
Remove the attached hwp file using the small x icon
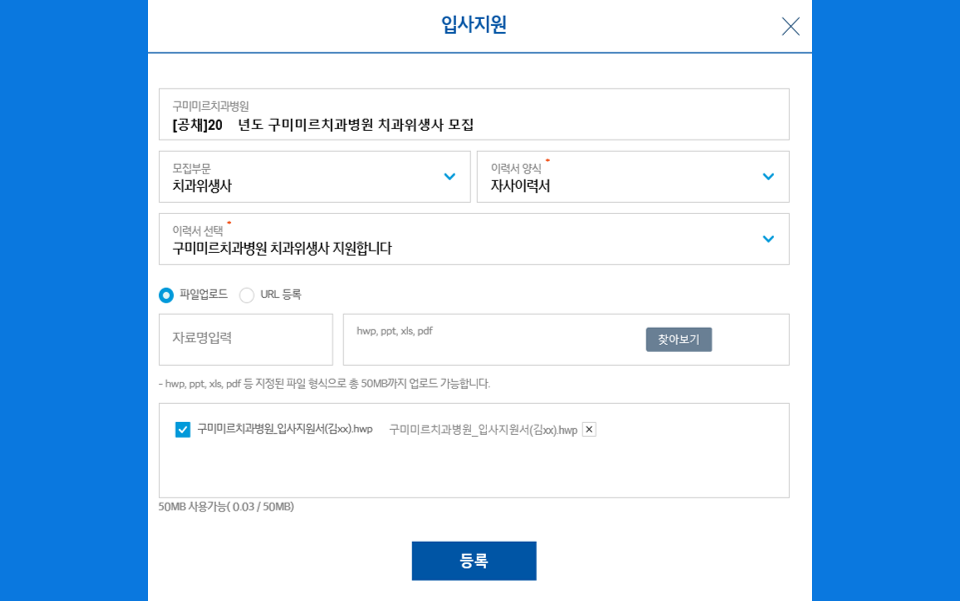tap(589, 429)
